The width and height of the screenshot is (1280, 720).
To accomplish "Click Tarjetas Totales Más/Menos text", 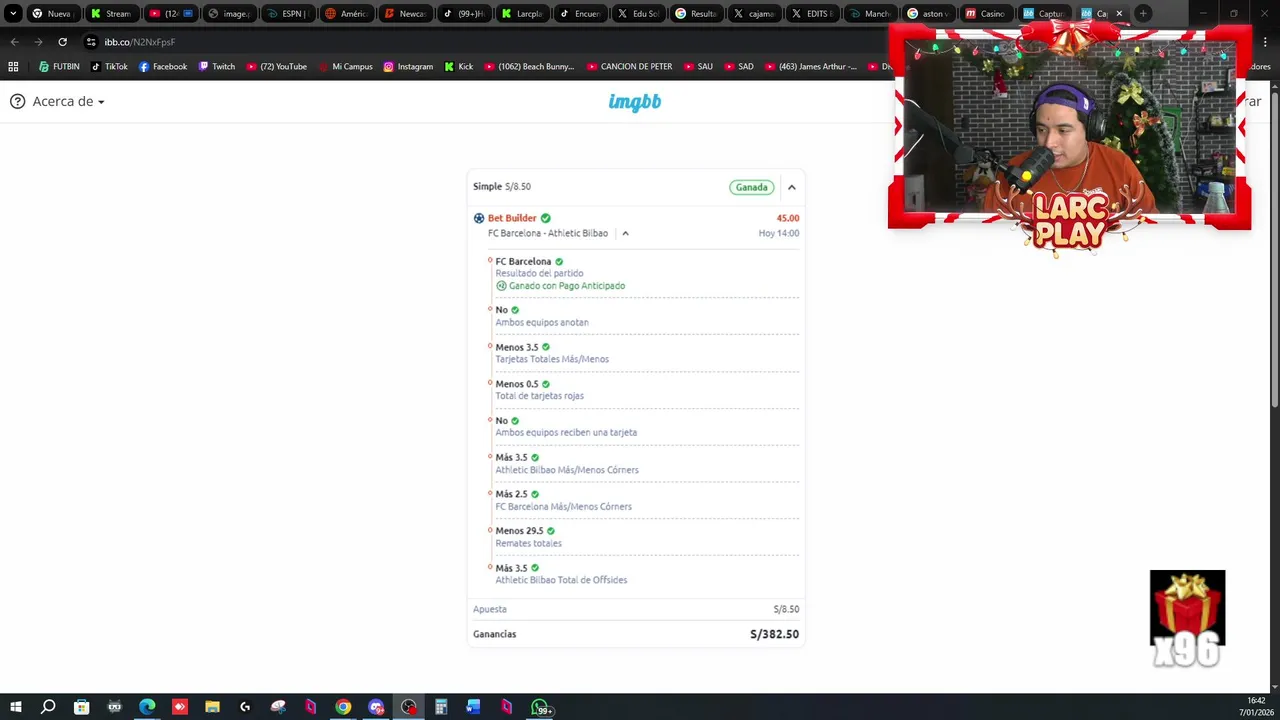I will click(552, 359).
